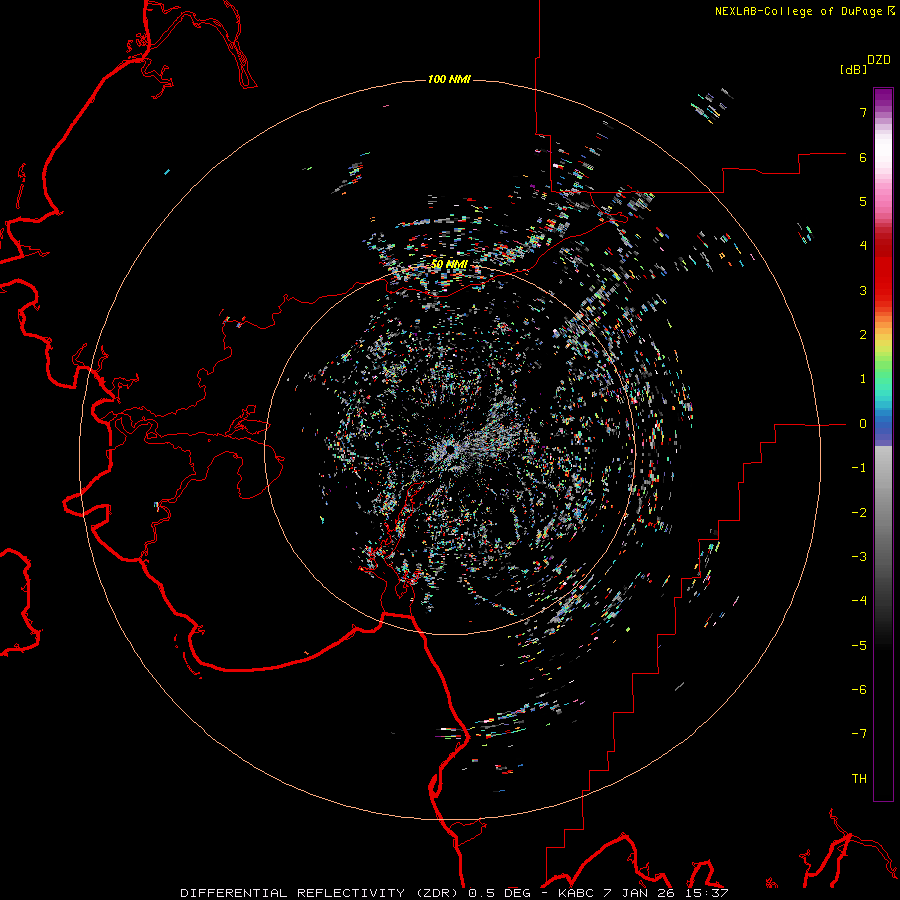Select the -4 value on the dB scale
900x900 pixels.
(x=859, y=601)
